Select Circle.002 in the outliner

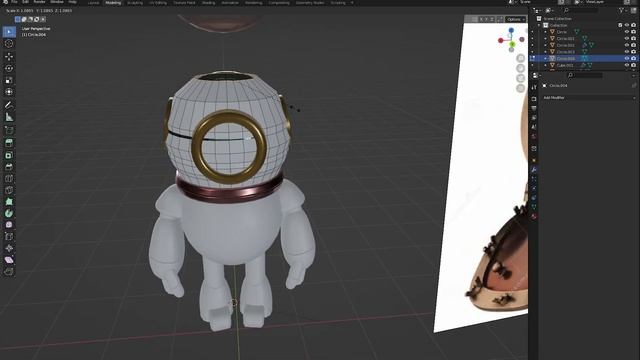pos(566,45)
